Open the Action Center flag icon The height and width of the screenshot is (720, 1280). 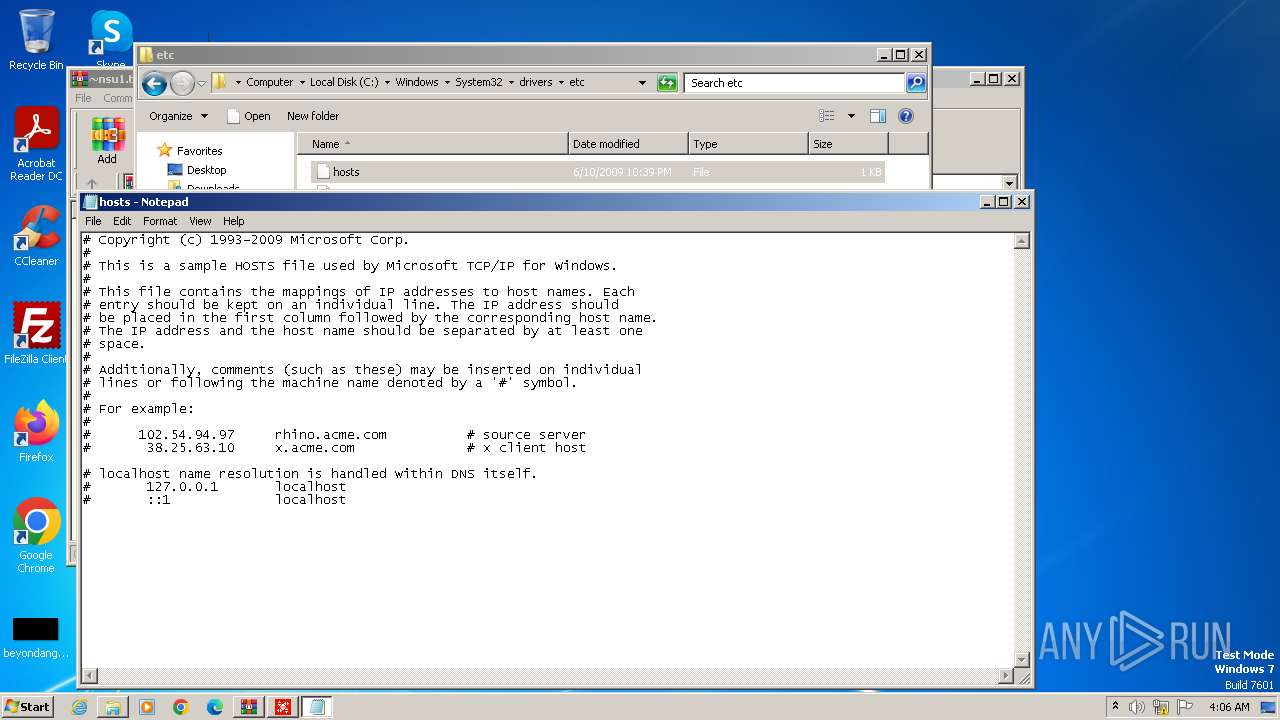(x=1186, y=707)
